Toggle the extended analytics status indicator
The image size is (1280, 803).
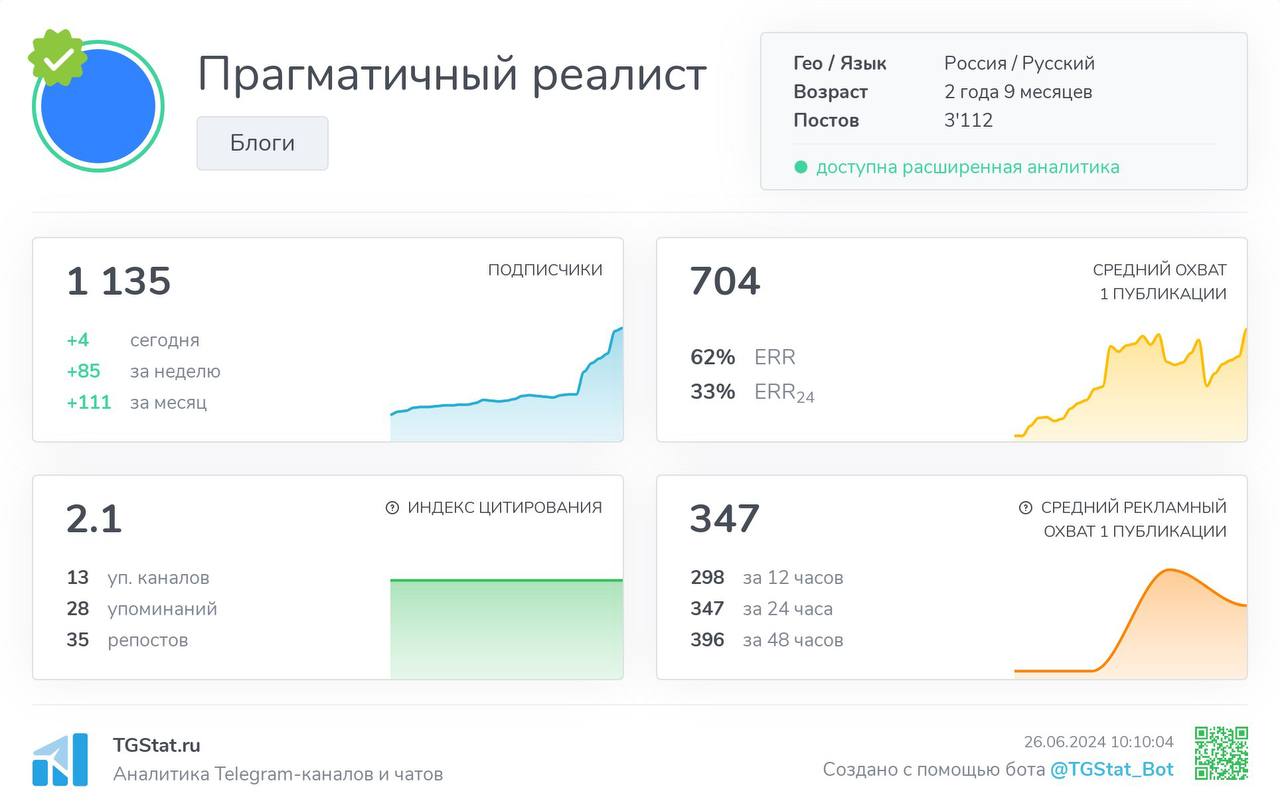pos(800,166)
